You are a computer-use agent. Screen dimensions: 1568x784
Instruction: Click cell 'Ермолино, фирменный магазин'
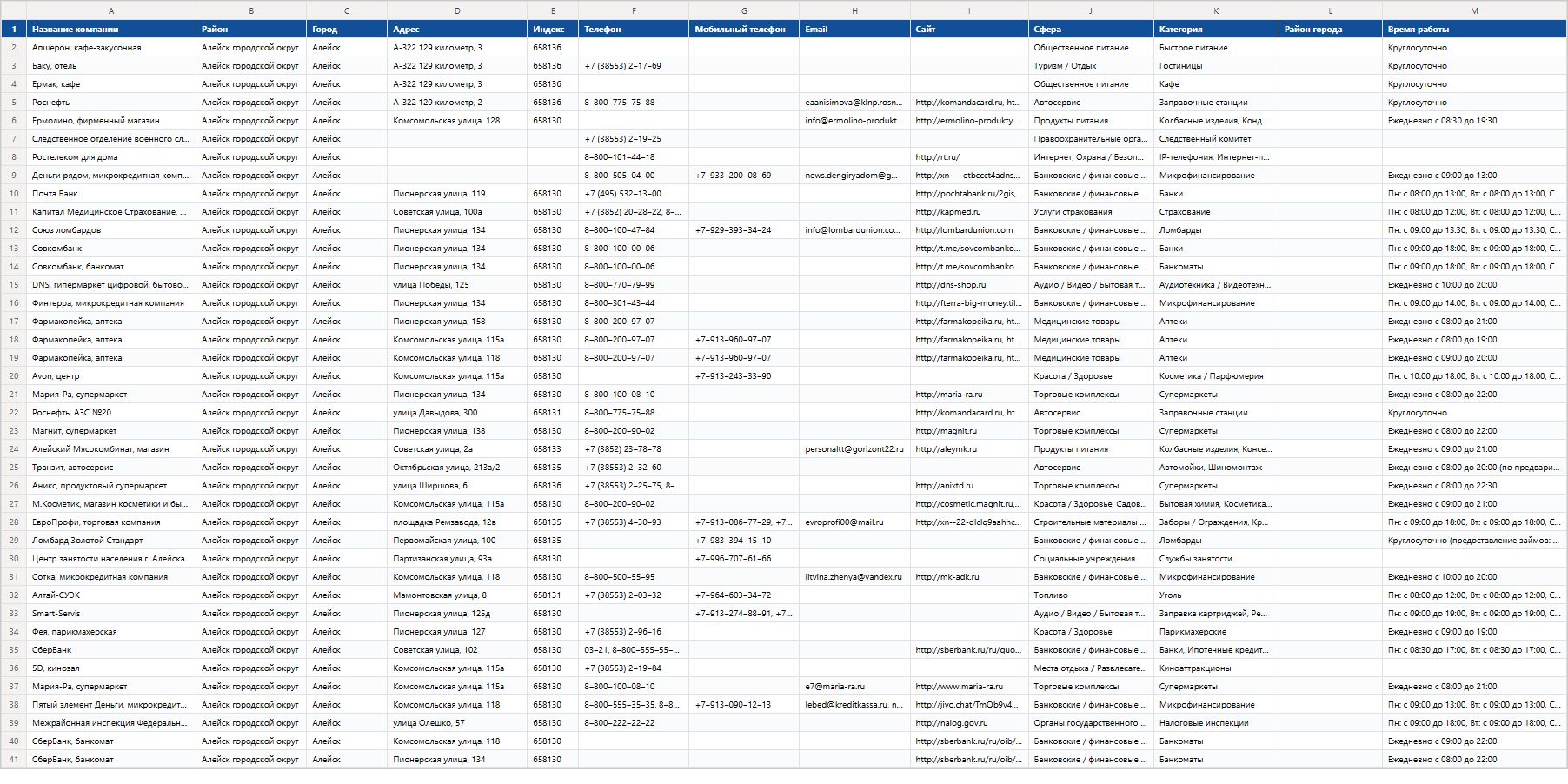(111, 121)
